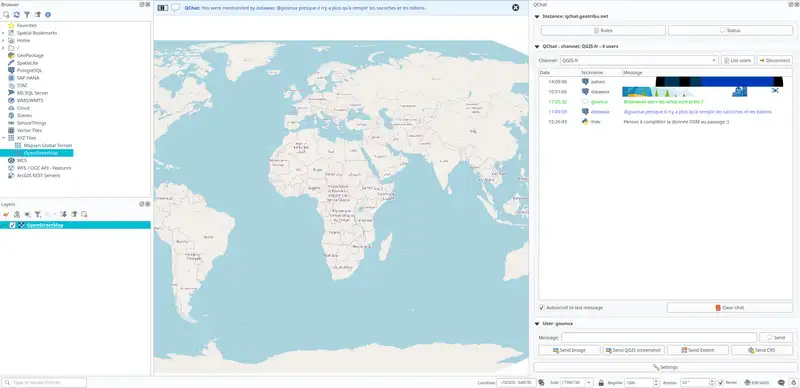800x388 pixels.
Task: Select the SpatiaLite entry in Browser
Action: tap(27, 63)
